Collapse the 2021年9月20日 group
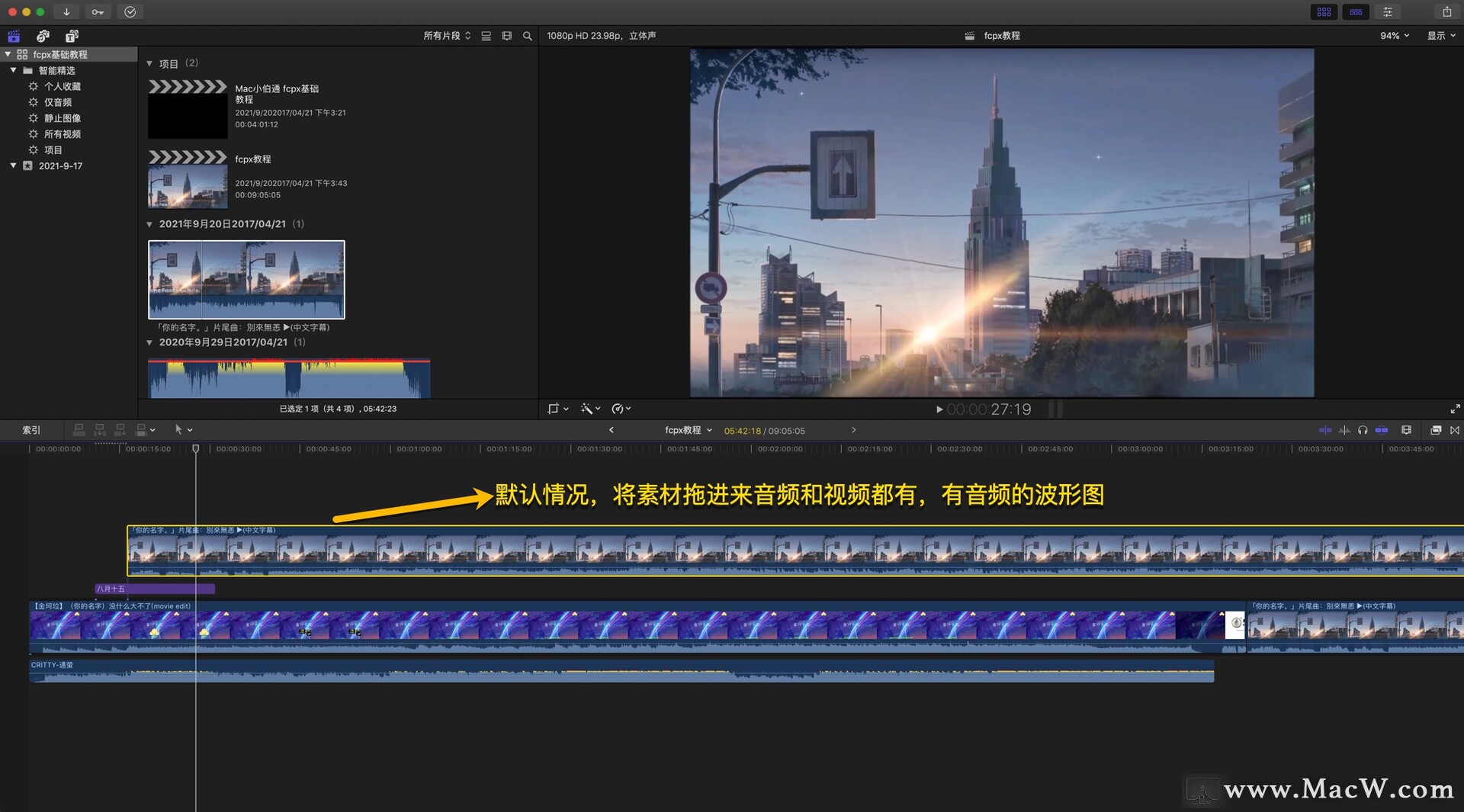The width and height of the screenshot is (1464, 812). click(x=149, y=224)
